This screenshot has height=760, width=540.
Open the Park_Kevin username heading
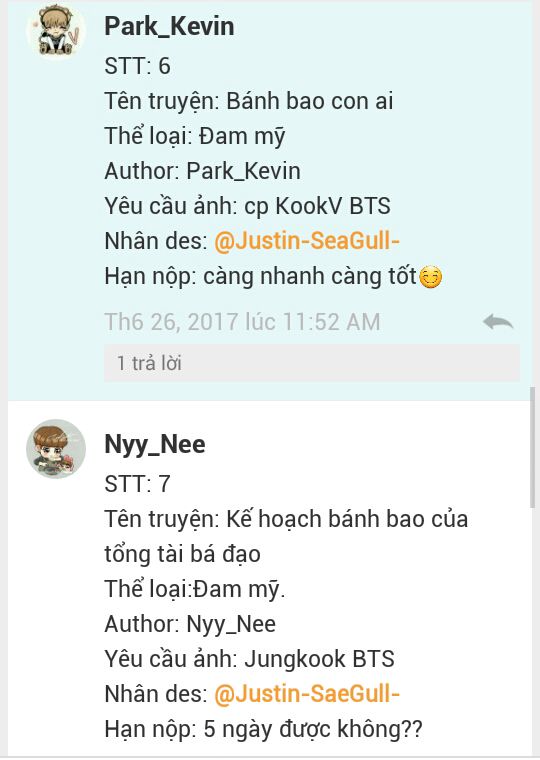169,26
